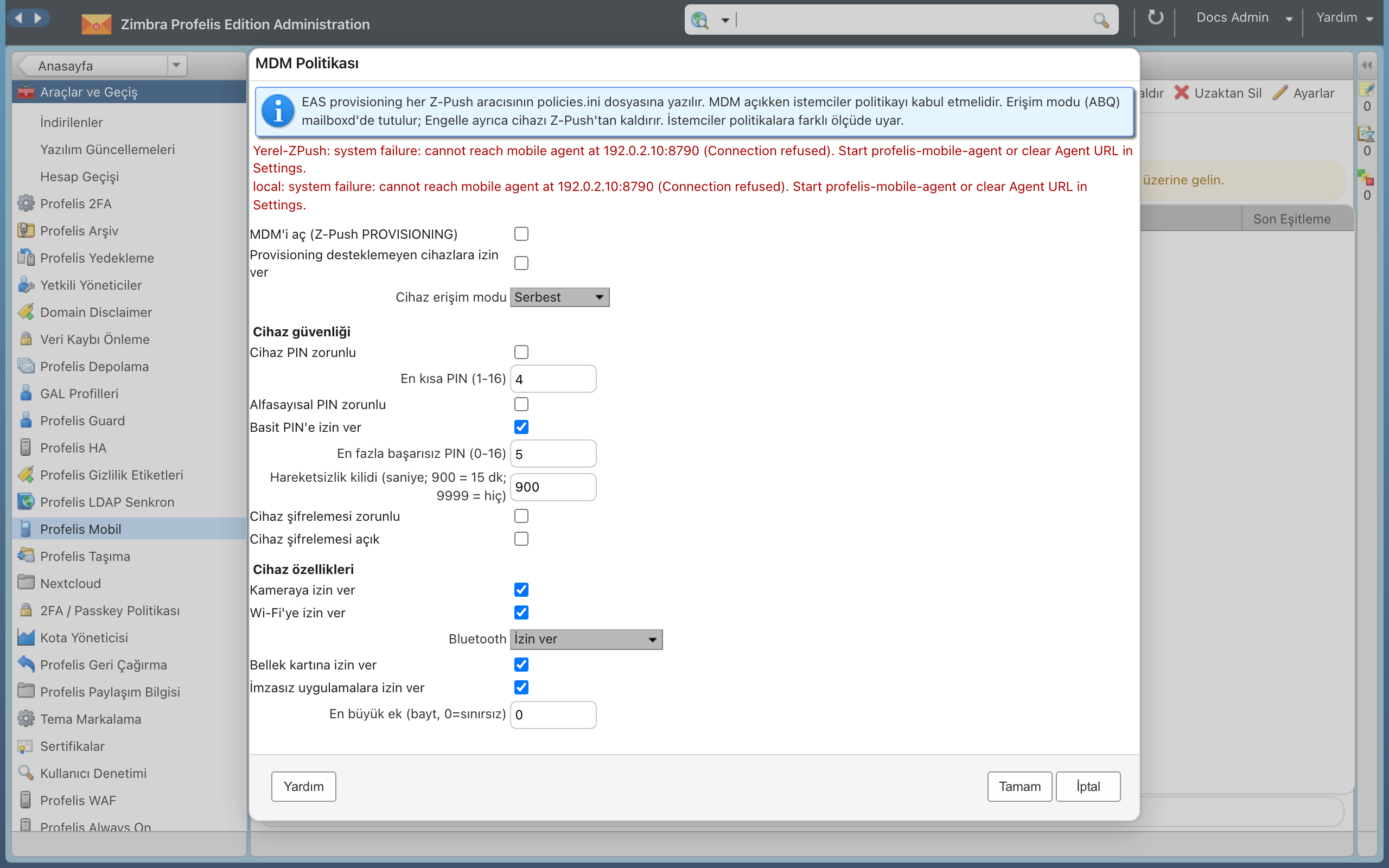The image size is (1389, 868).
Task: Click the Kota Yöneticisi chart icon
Action: 26,637
